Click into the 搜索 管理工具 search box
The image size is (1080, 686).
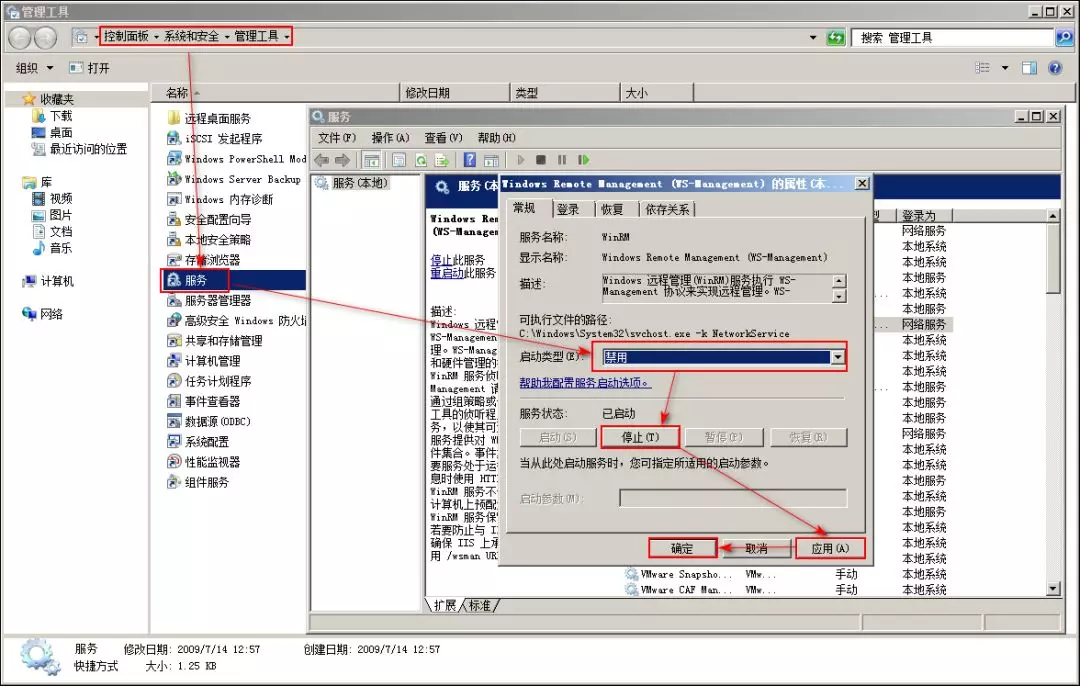pos(950,37)
